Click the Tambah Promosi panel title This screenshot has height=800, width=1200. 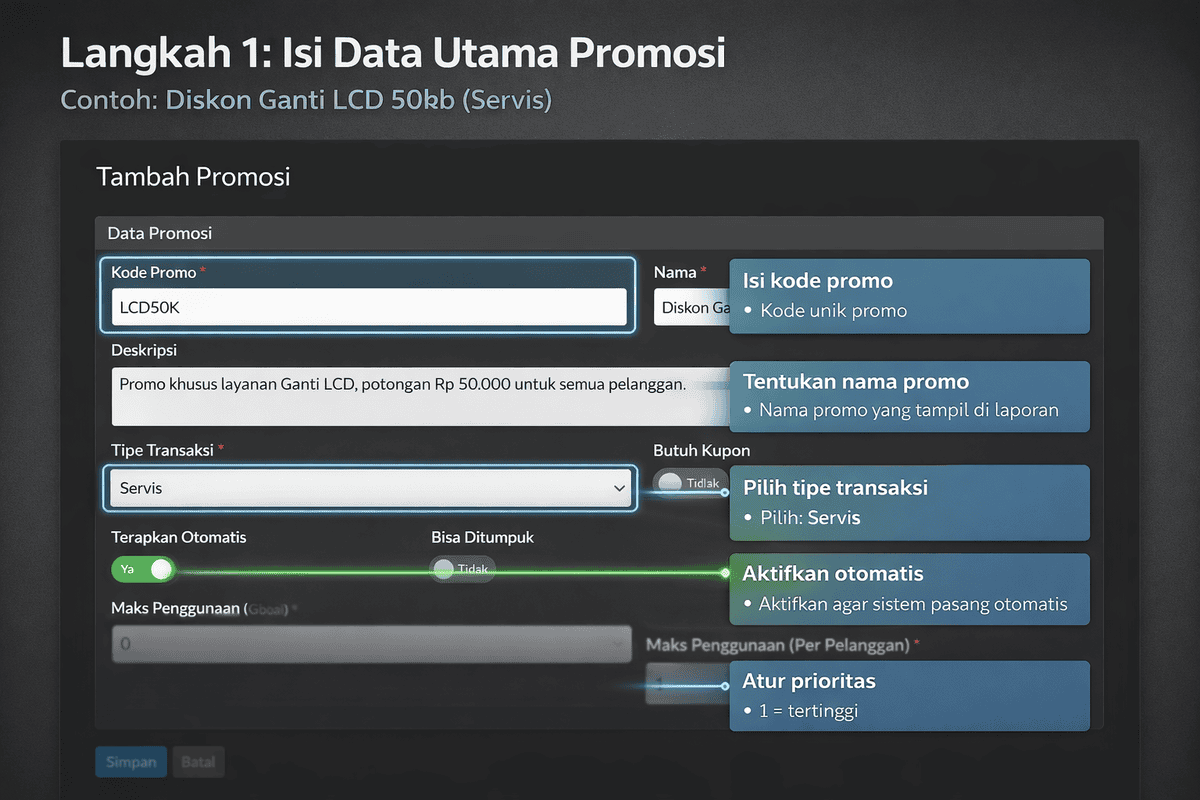click(x=193, y=176)
